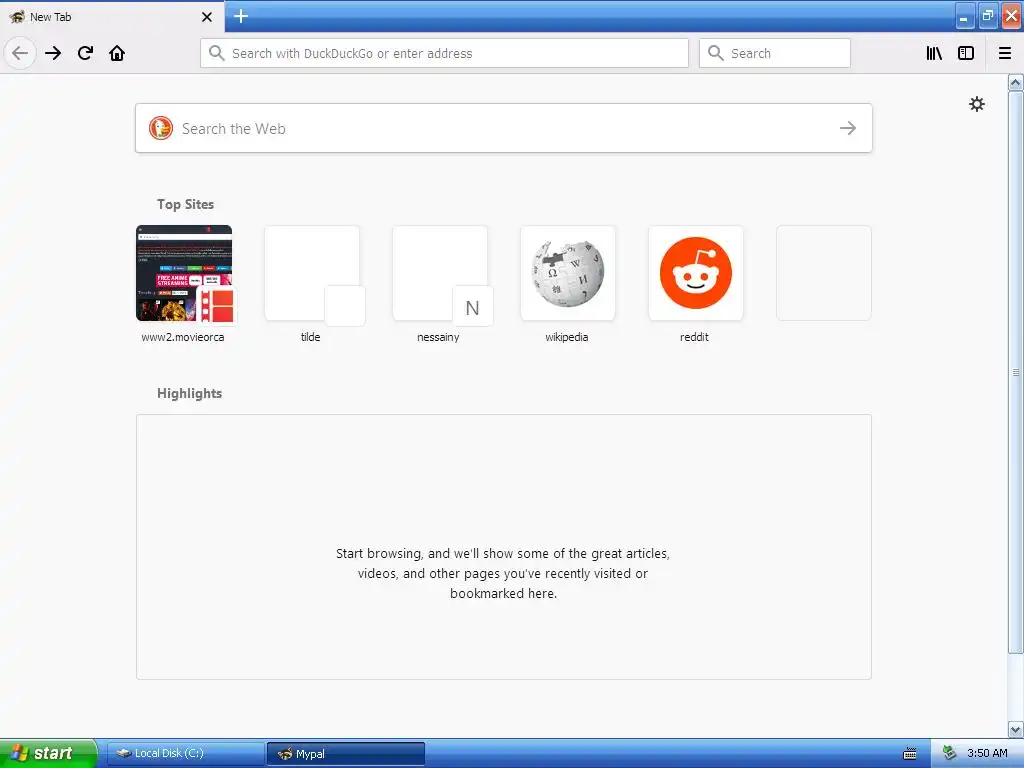Reload the current page
1024x768 pixels.
point(85,53)
